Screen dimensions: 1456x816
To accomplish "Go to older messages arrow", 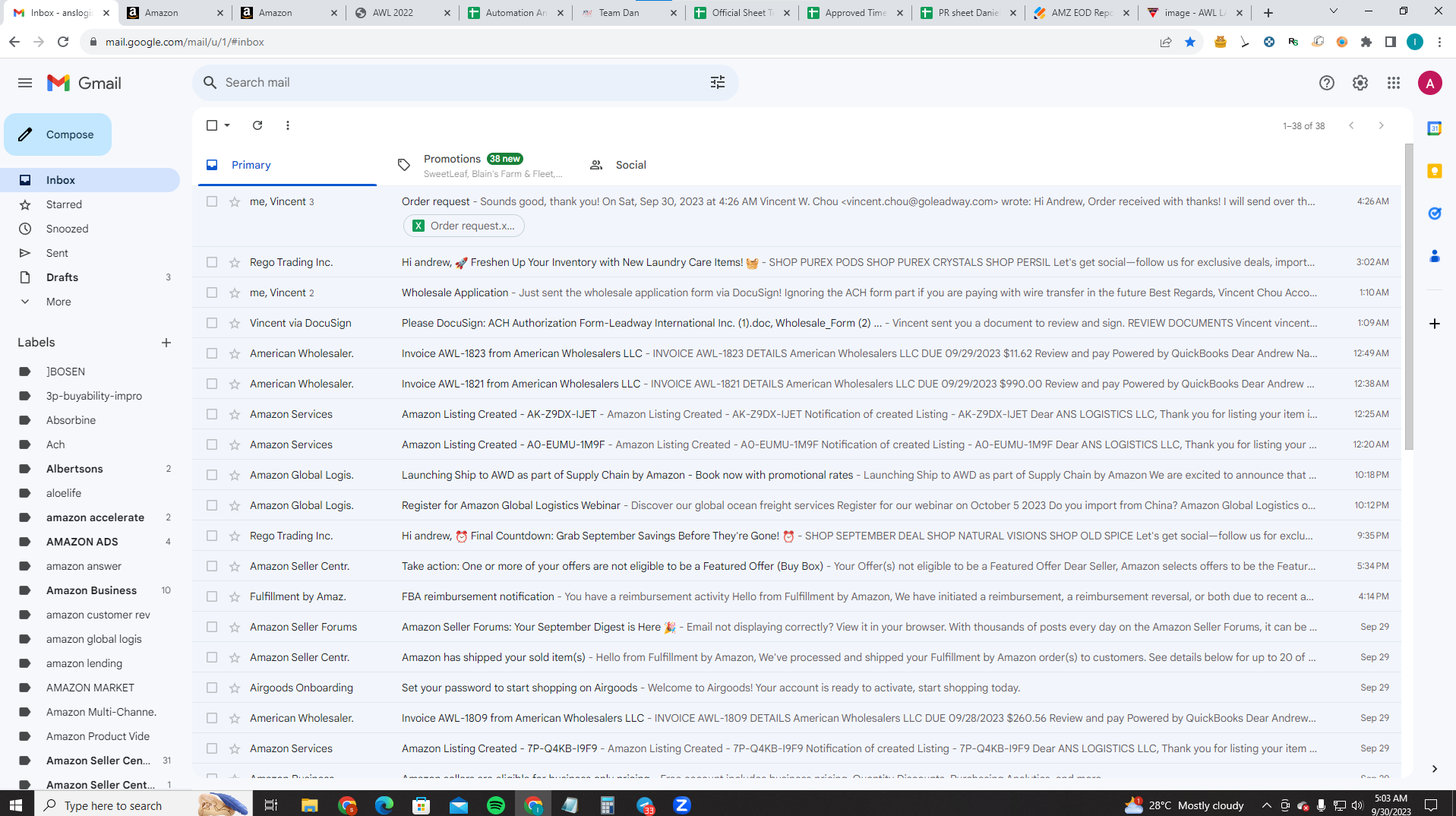I will click(1382, 125).
